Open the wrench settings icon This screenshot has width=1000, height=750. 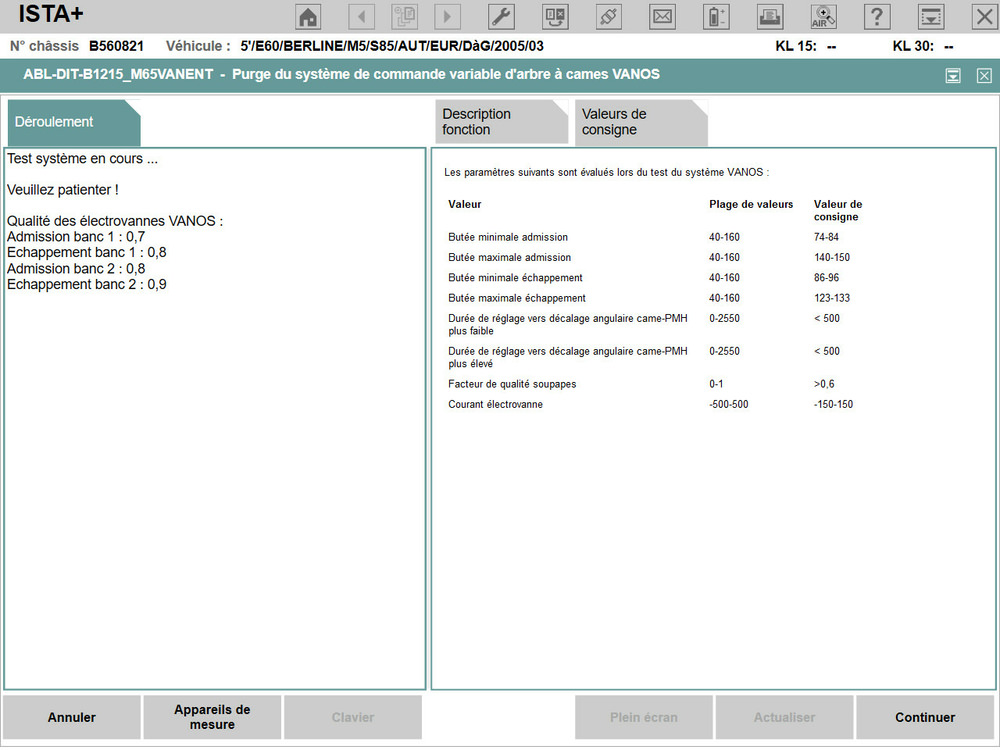(x=501, y=17)
